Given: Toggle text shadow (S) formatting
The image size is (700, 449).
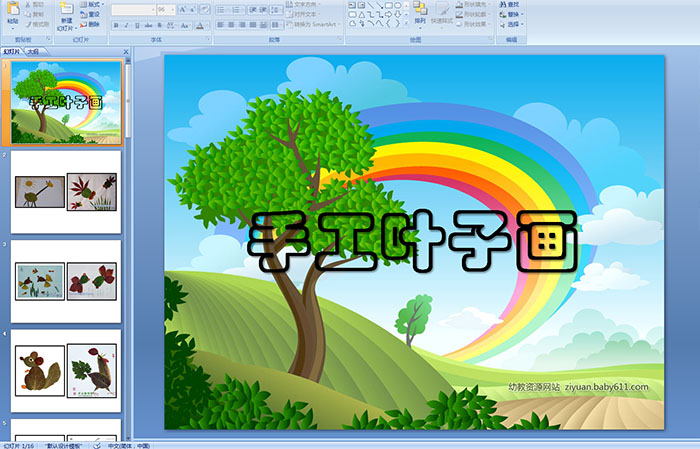Looking at the screenshot, I should (159, 25).
